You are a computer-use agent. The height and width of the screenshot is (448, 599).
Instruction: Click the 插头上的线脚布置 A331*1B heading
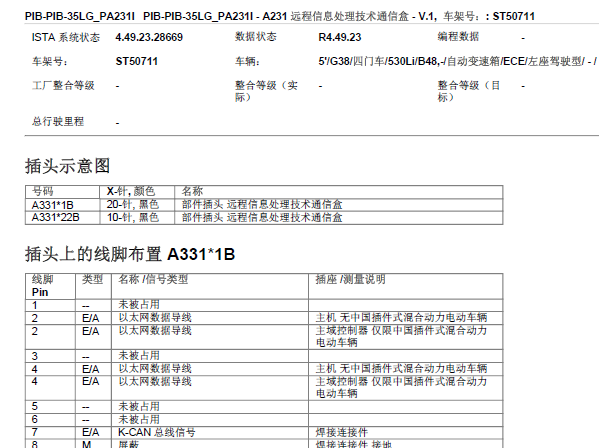(130, 254)
